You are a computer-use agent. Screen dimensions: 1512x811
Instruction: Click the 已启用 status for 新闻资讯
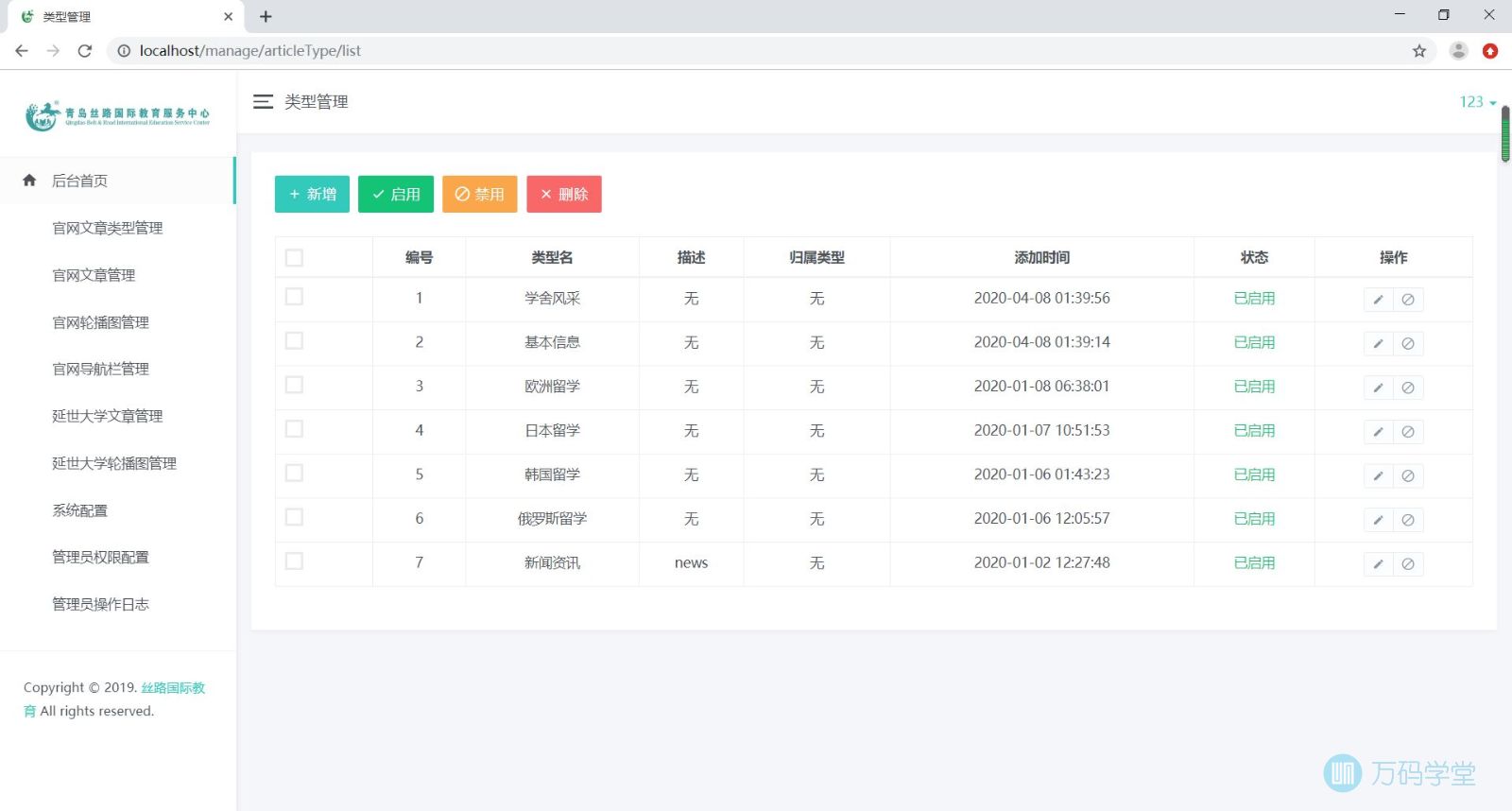pos(1254,562)
